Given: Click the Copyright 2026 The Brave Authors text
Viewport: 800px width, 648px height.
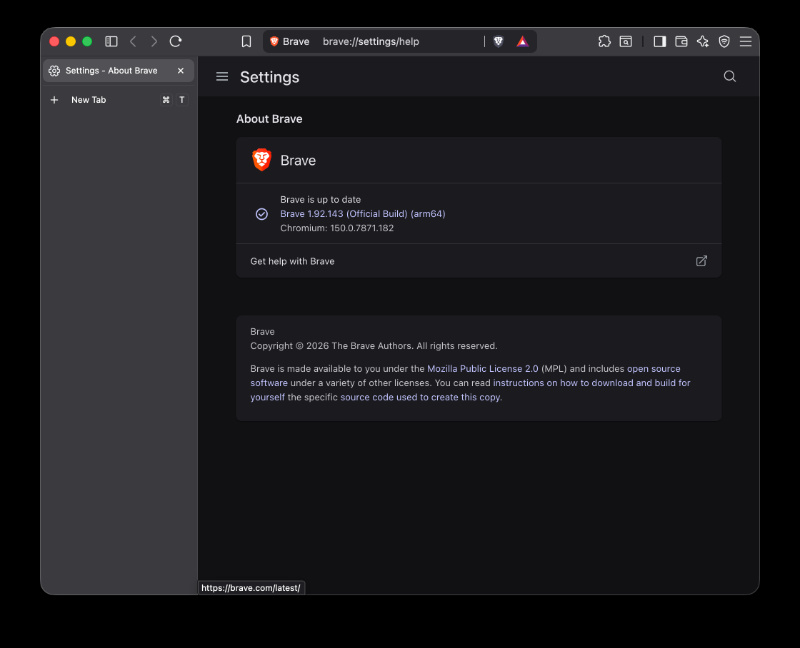Looking at the screenshot, I should coord(373,346).
